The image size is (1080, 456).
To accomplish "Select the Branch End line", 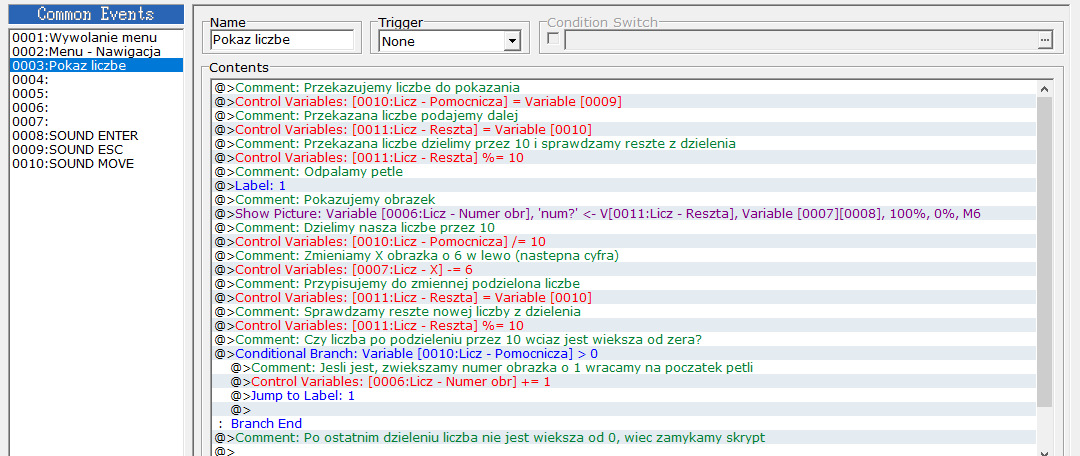I will coord(623,424).
